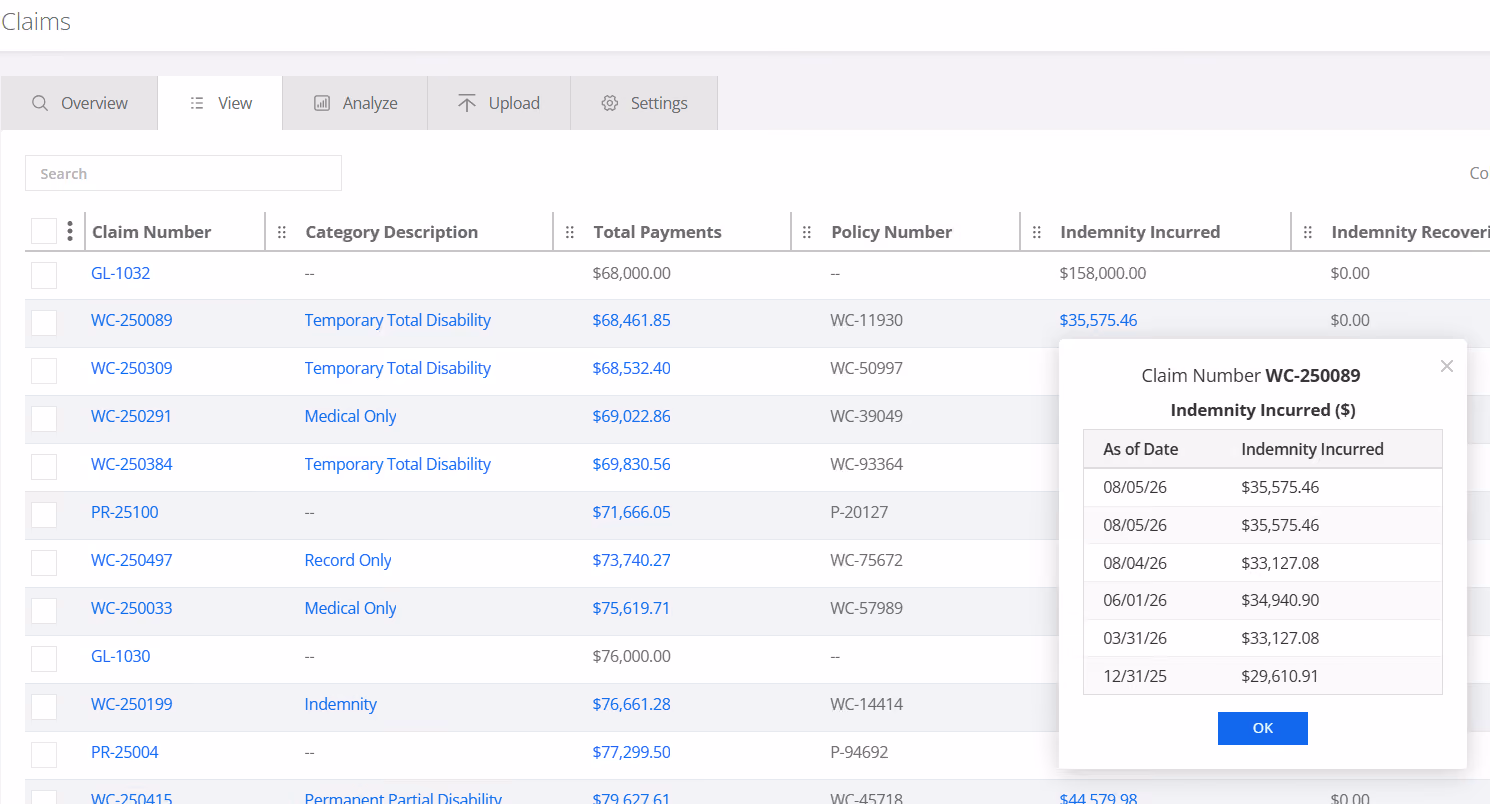Click the 12/31/25 date row in popup
Screen dimensions: 1490x804
pyautogui.click(x=1263, y=676)
